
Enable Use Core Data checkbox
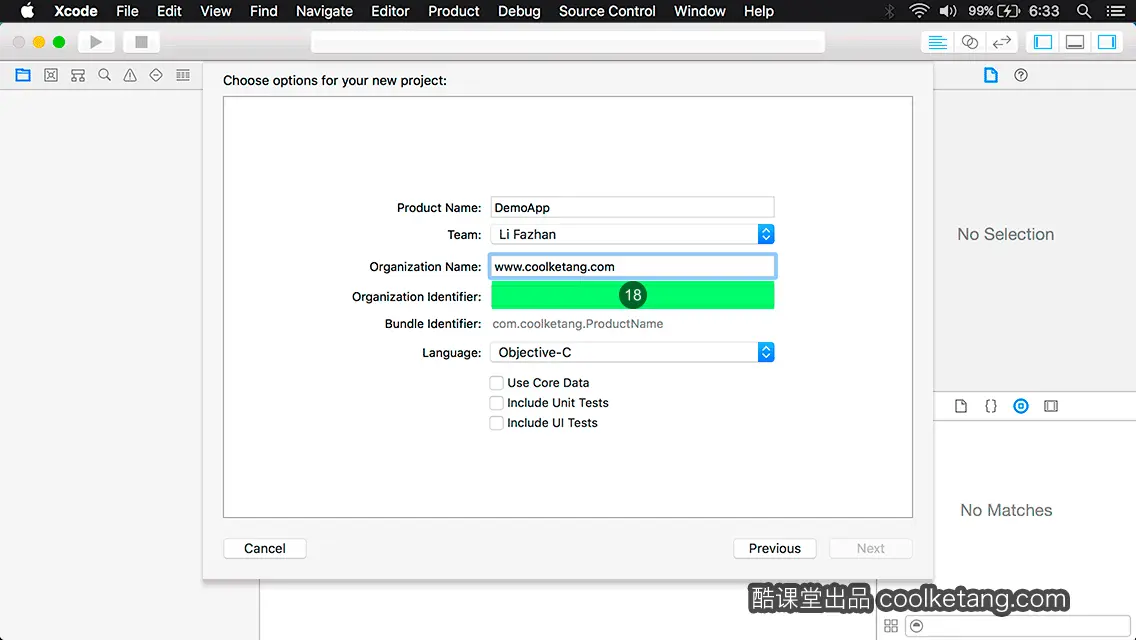[496, 383]
